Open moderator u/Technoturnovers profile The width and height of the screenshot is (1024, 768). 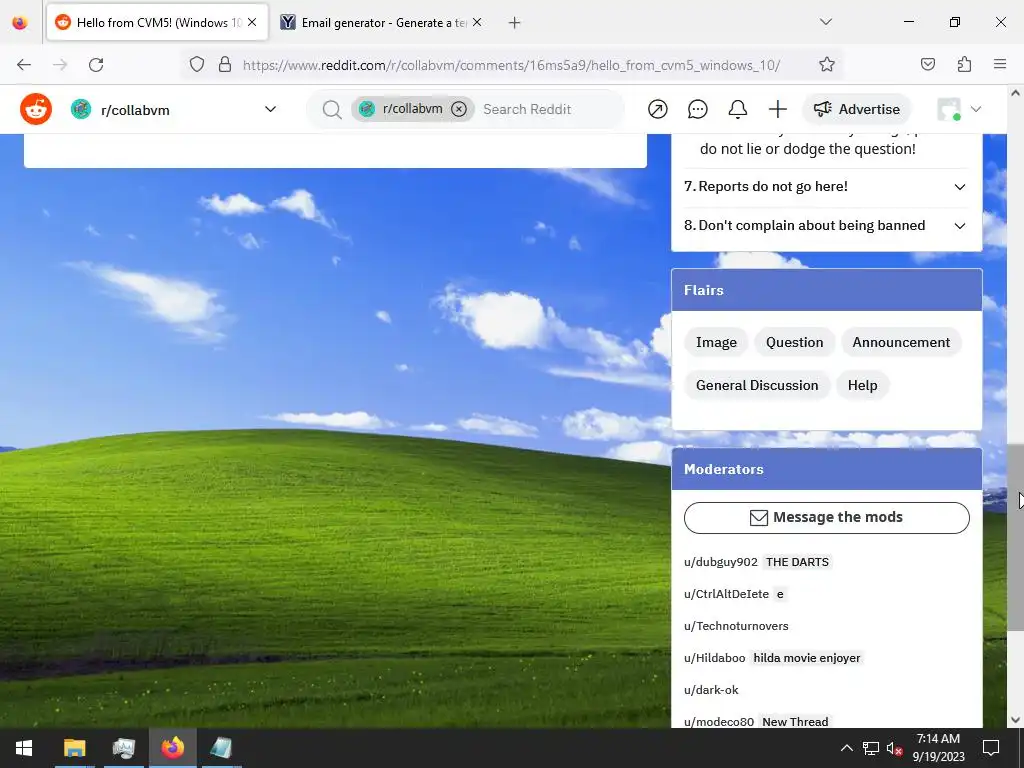(x=736, y=626)
